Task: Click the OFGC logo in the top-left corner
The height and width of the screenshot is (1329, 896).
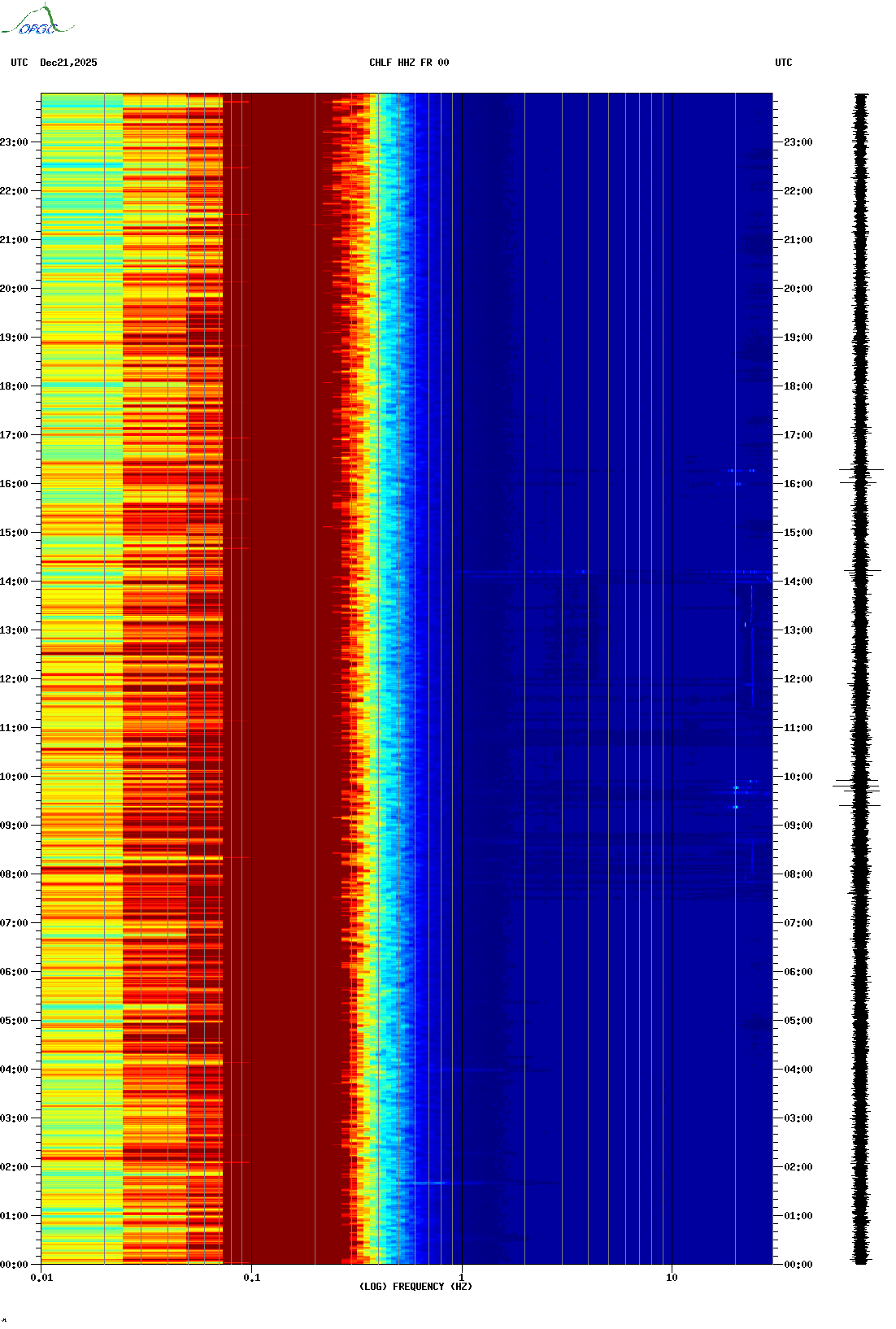Action: tap(37, 21)
